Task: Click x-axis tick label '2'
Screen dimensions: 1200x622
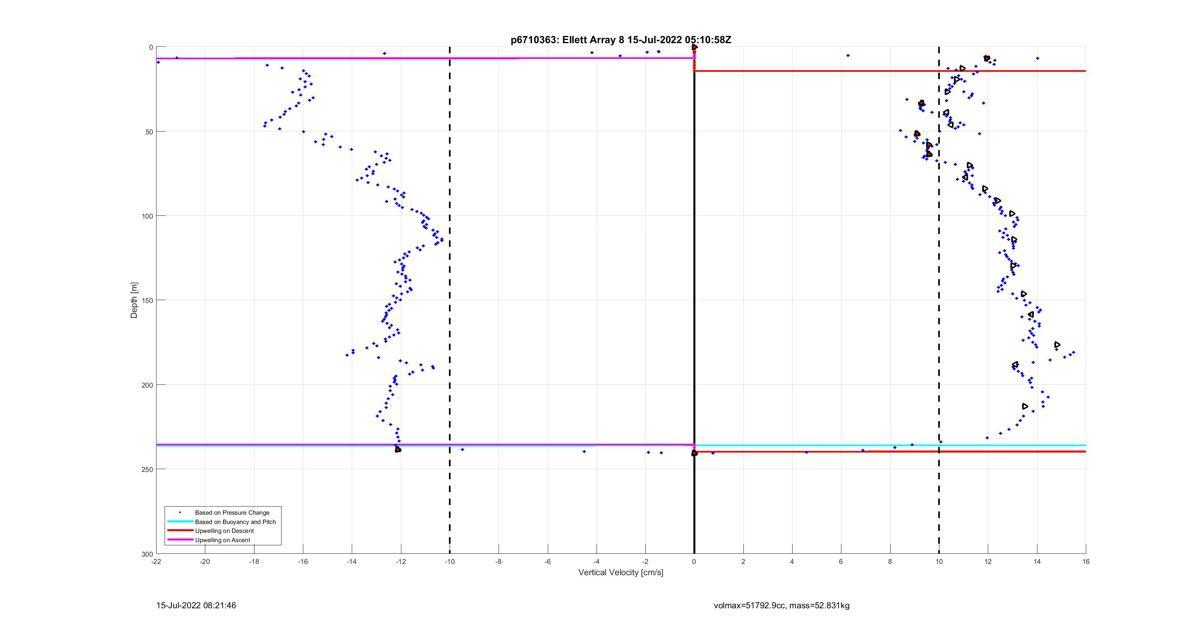Action: point(743,561)
